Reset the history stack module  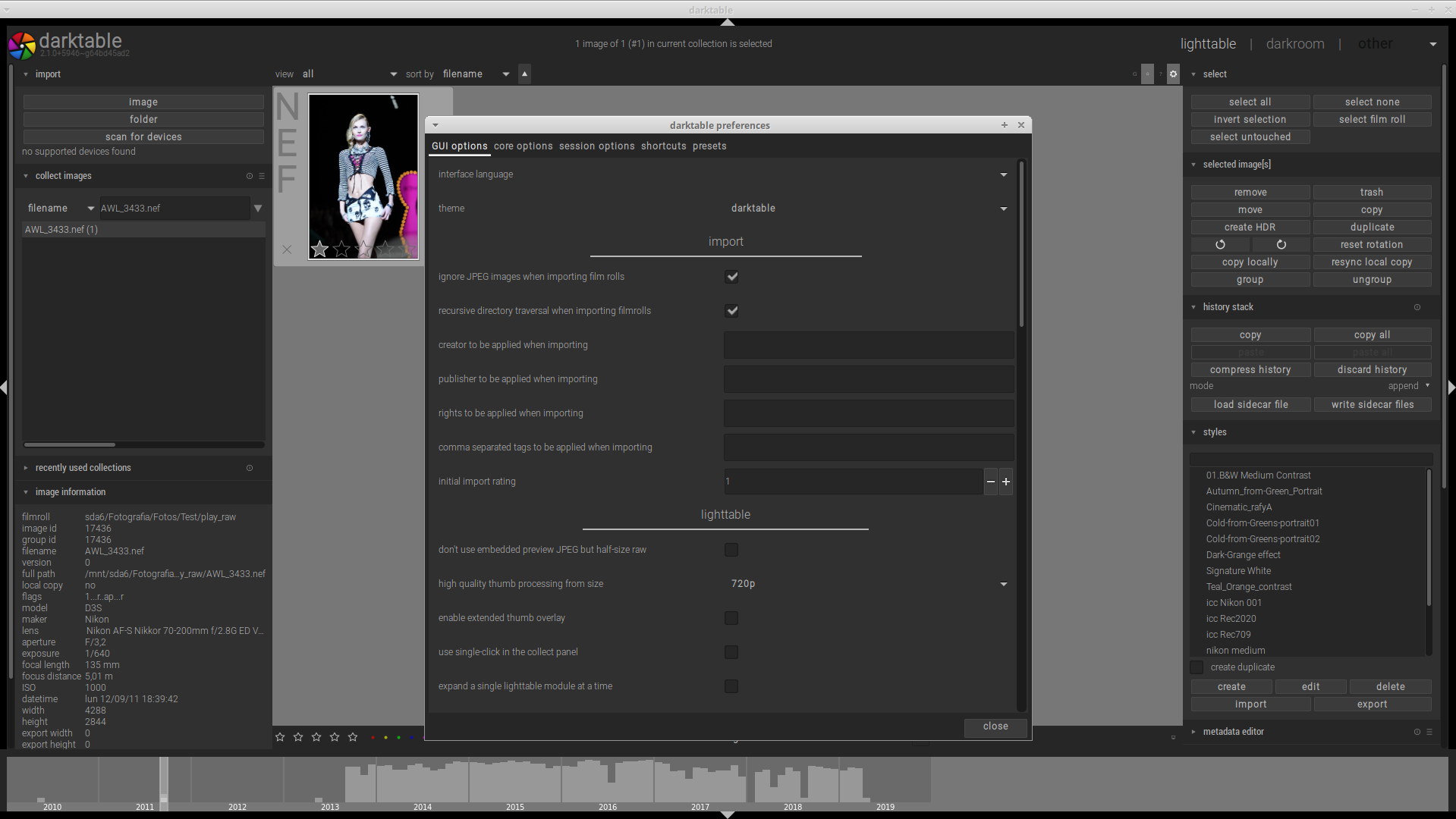pos(1417,307)
